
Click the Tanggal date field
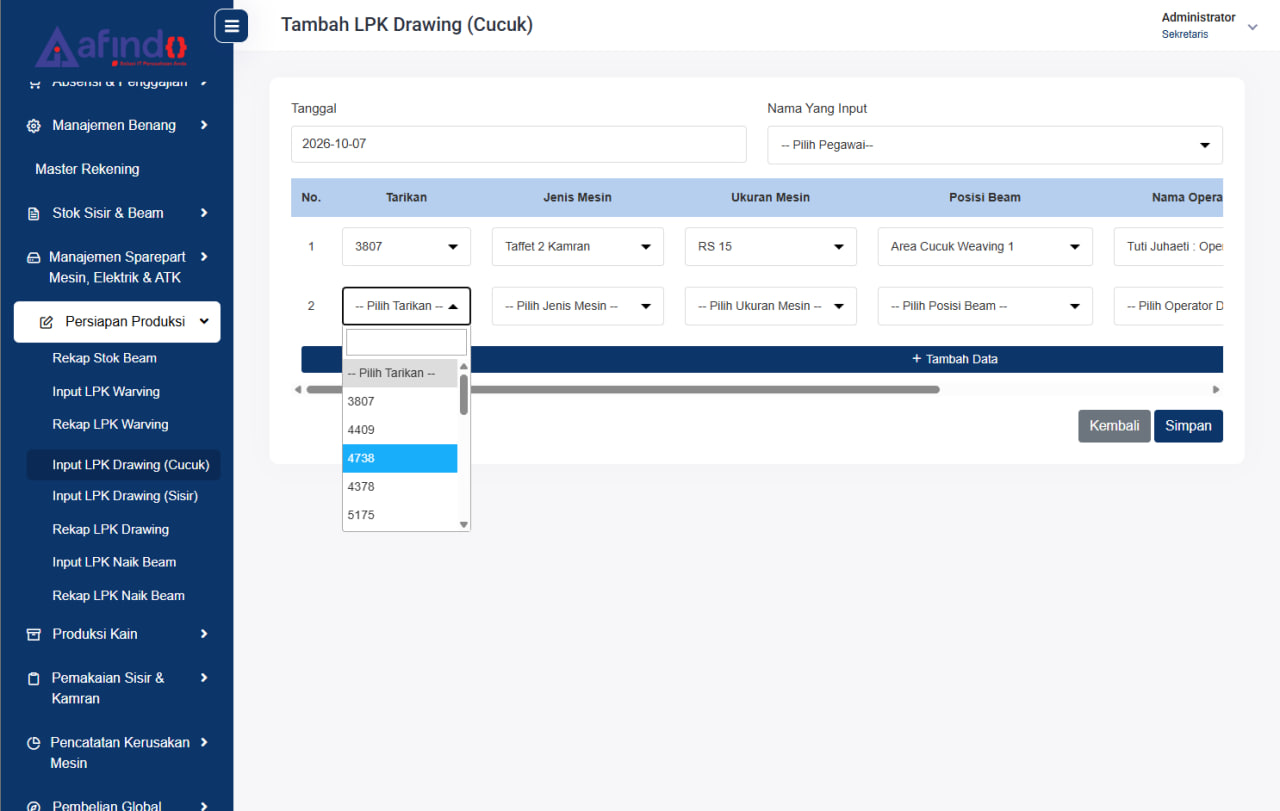519,144
